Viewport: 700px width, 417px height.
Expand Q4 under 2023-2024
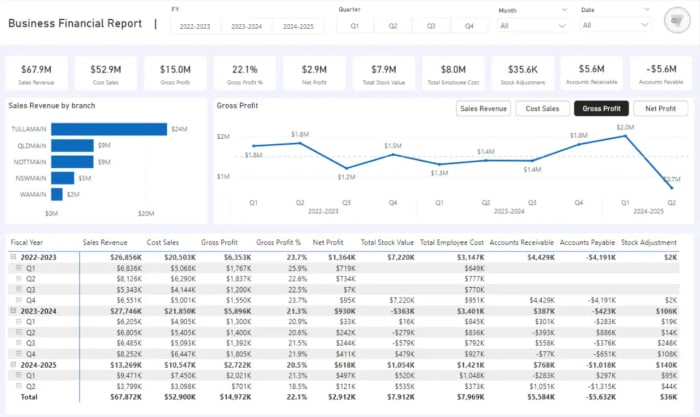tap(19, 354)
